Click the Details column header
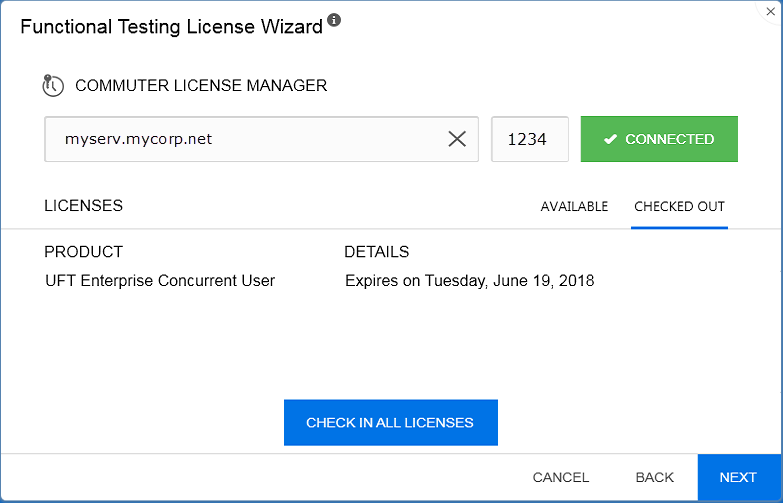This screenshot has height=503, width=783. click(x=376, y=252)
